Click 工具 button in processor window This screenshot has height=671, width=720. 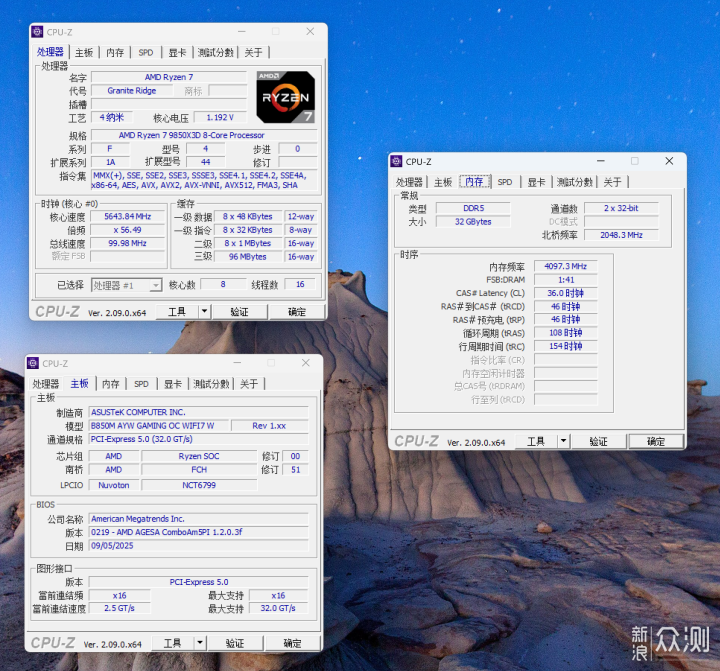(x=177, y=312)
